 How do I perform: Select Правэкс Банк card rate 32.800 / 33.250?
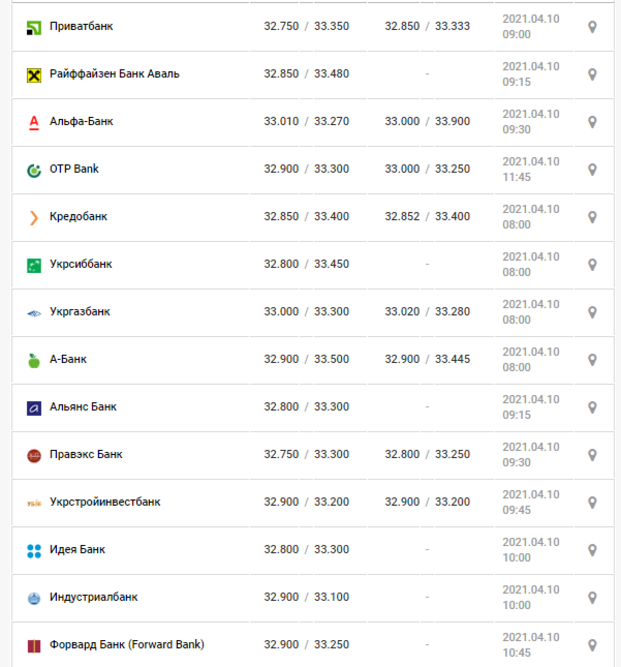pyautogui.click(x=427, y=454)
